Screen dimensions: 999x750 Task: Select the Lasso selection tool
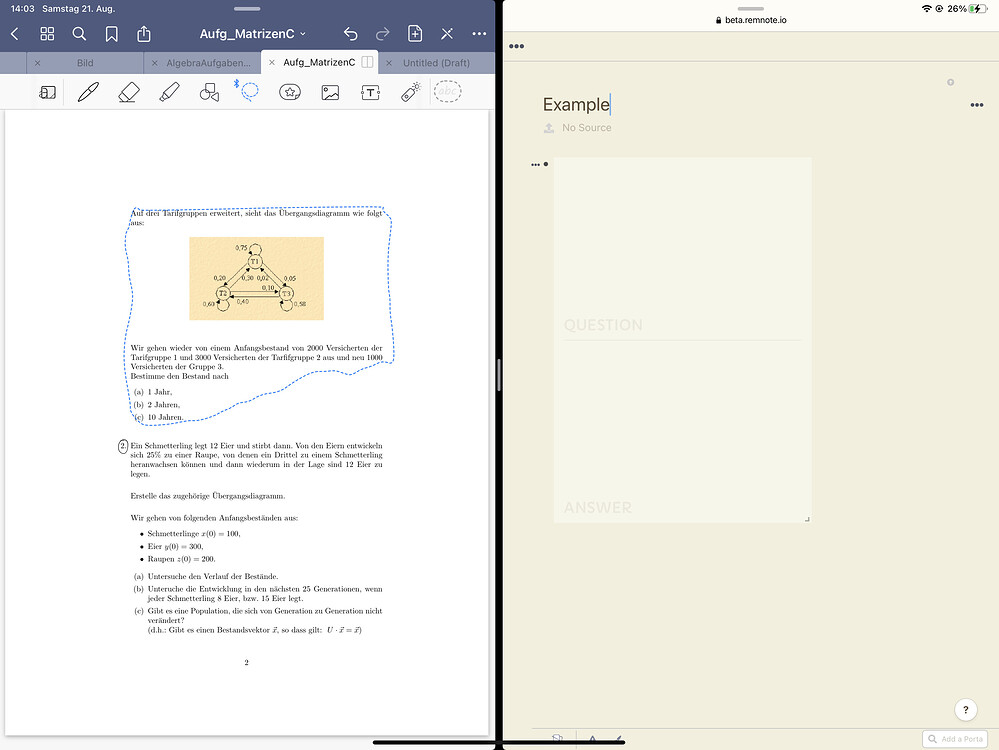pyautogui.click(x=248, y=91)
